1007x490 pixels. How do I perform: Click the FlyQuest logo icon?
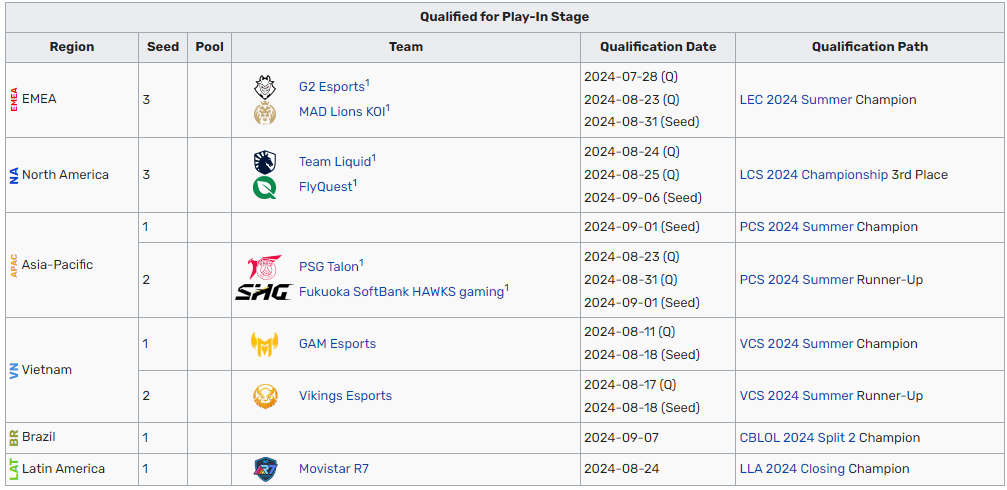(265, 187)
